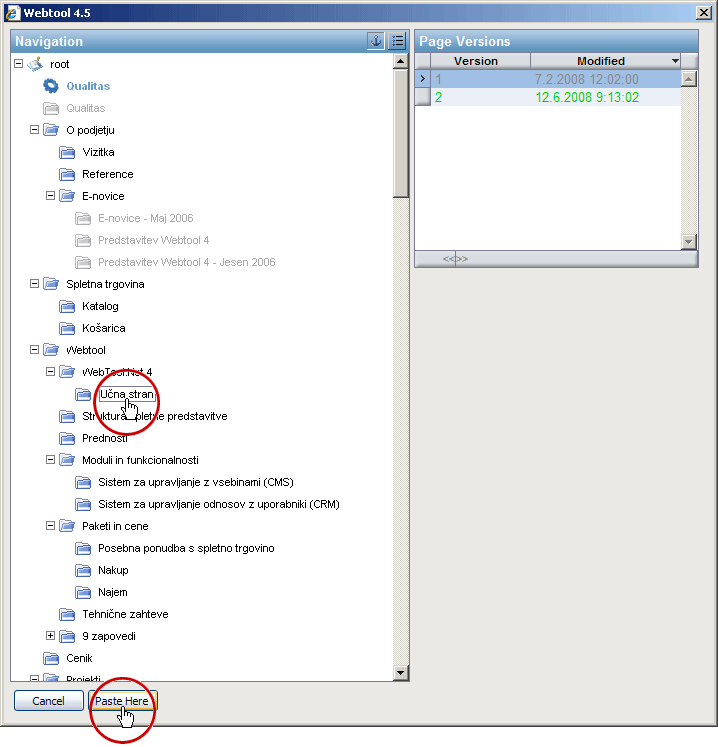Screen dimensions: 718x747
Task: Click the folder icon next to Vizitka
Action: 67,152
